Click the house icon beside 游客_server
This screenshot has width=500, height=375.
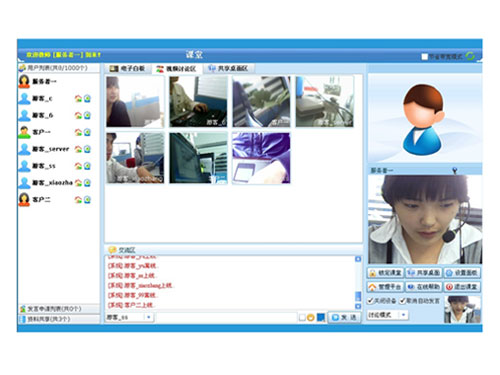click(78, 149)
